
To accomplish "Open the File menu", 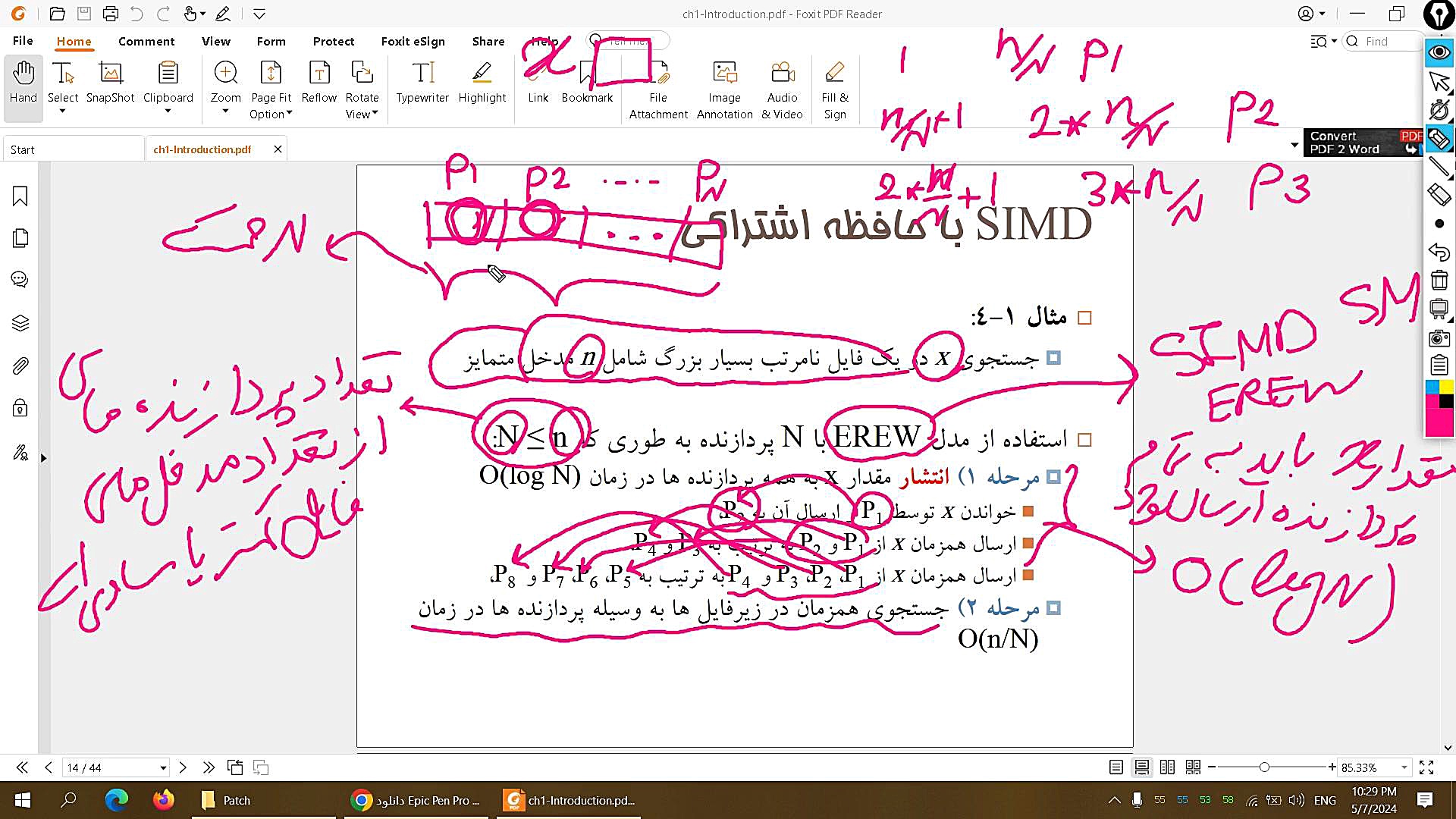I will (x=23, y=41).
